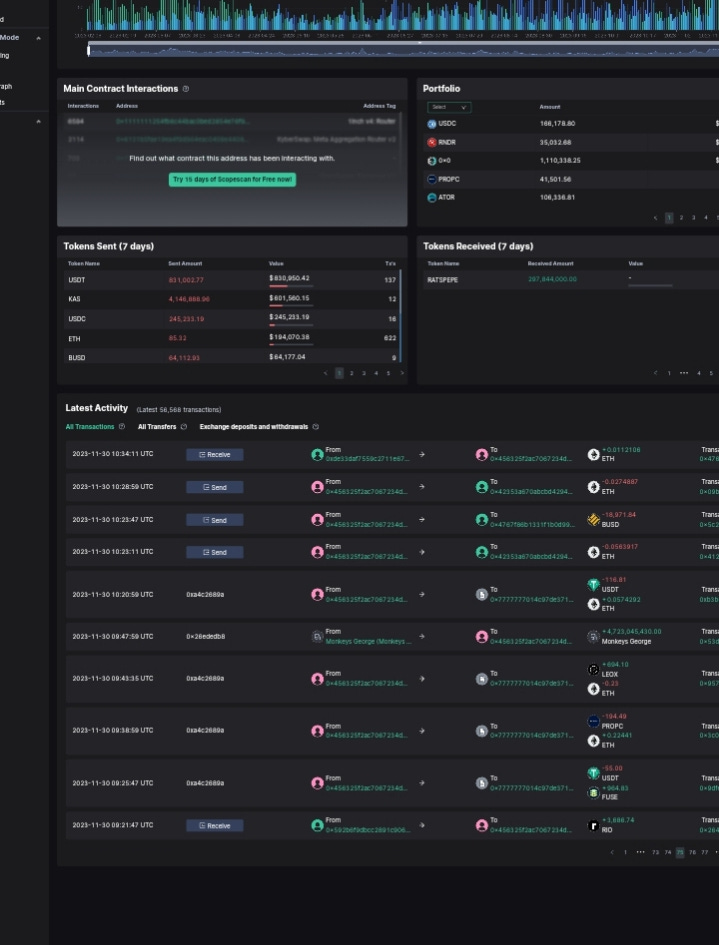Click info icon beside Exchange deposits and withdrawals

316,427
